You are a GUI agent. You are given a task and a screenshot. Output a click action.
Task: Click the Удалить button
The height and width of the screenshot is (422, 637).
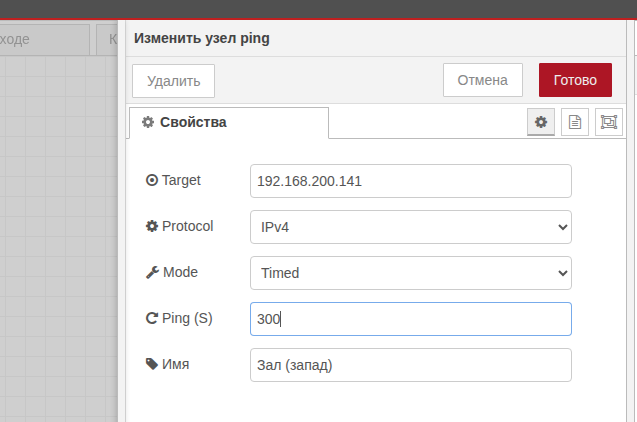coord(173,81)
